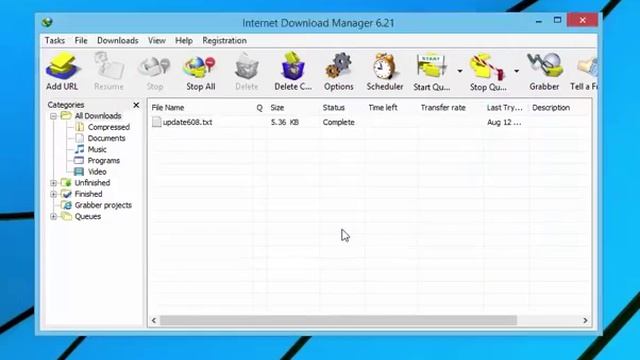Select the Finished folder checkmark icon
Viewport: 640px width, 360px height.
pos(66,194)
